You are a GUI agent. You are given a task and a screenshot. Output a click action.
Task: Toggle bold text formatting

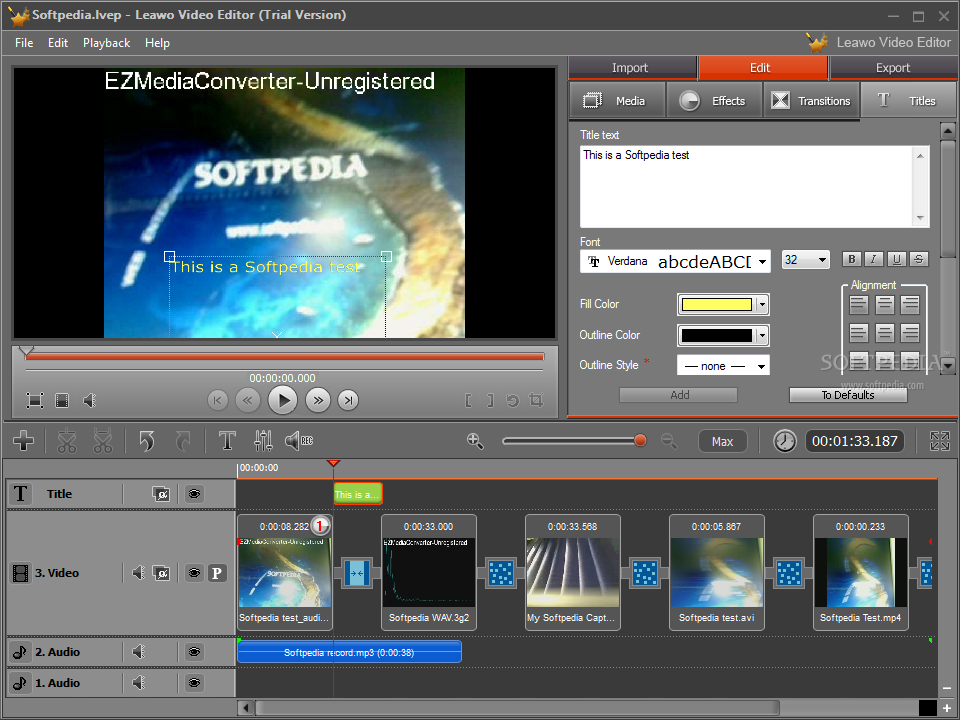coord(851,259)
